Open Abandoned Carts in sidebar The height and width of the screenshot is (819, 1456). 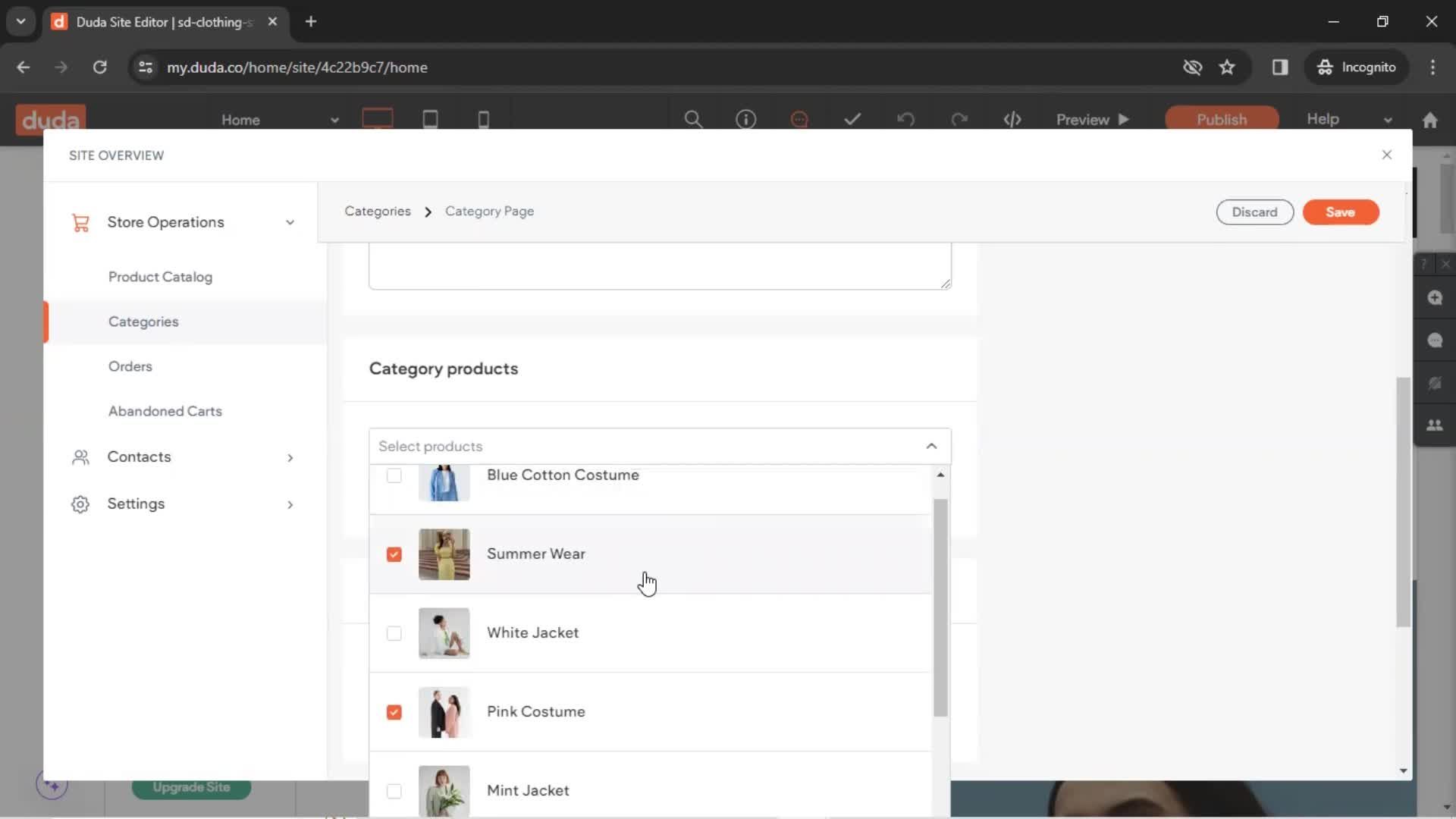165,411
